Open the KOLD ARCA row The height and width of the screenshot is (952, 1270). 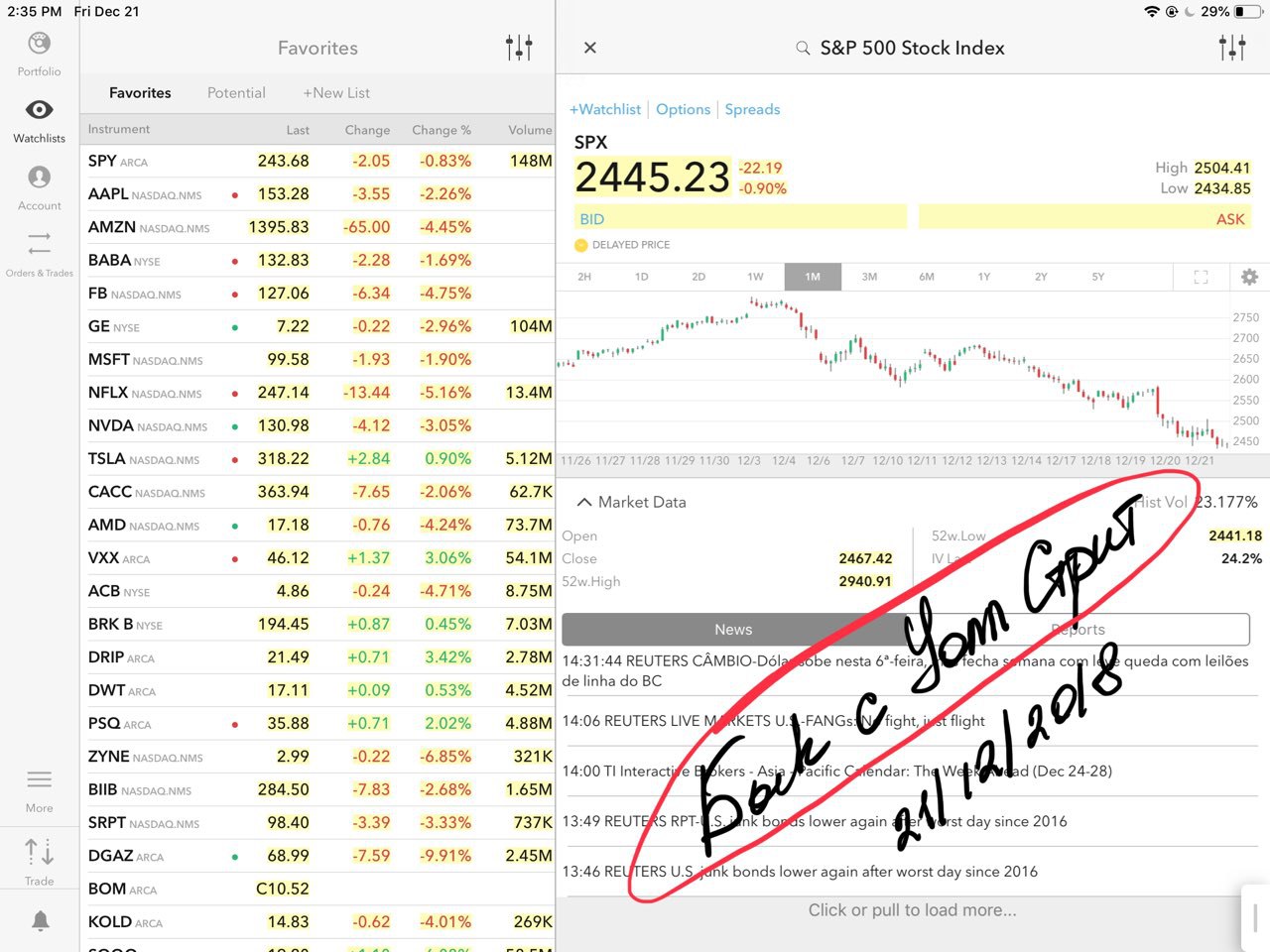317,922
